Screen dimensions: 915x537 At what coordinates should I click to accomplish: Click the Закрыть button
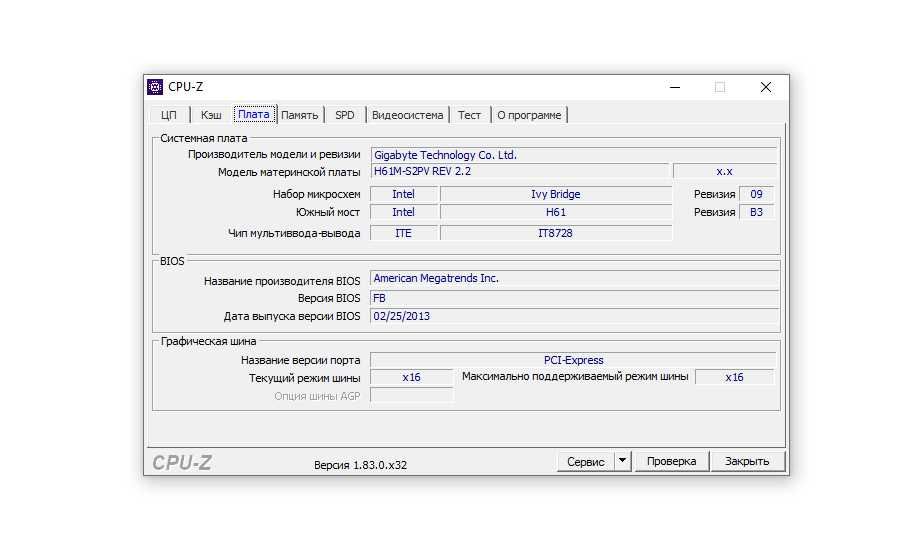pyautogui.click(x=747, y=461)
